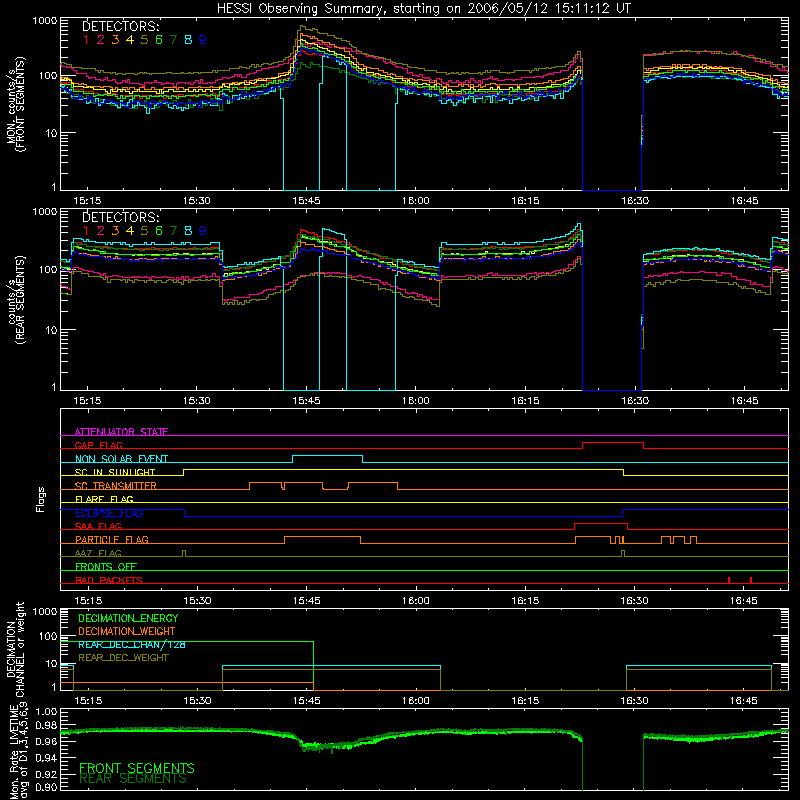
Task: Click the 1000 y-axis value of the front segments plot
Action: tap(45, 21)
